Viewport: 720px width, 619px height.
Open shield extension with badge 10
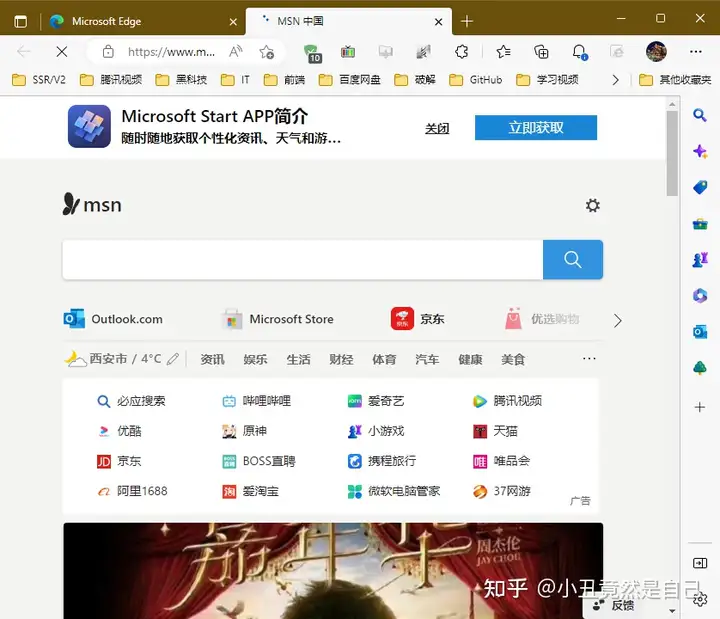313,53
